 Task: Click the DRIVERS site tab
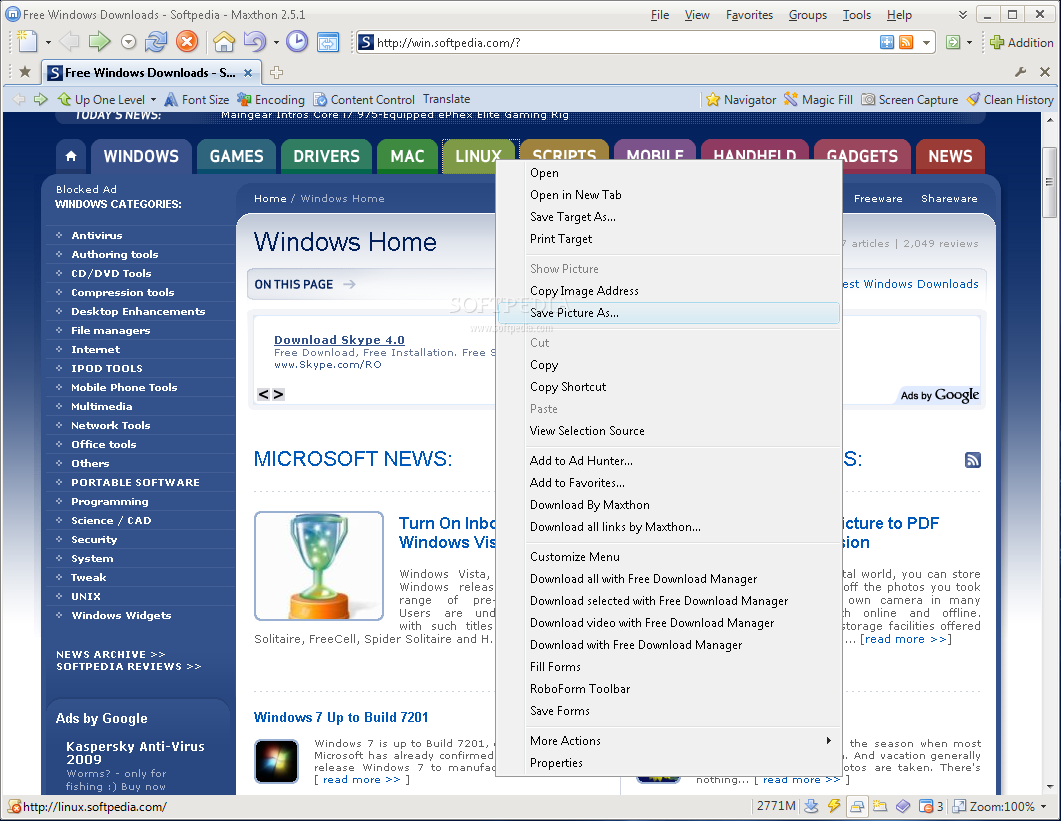click(x=326, y=156)
